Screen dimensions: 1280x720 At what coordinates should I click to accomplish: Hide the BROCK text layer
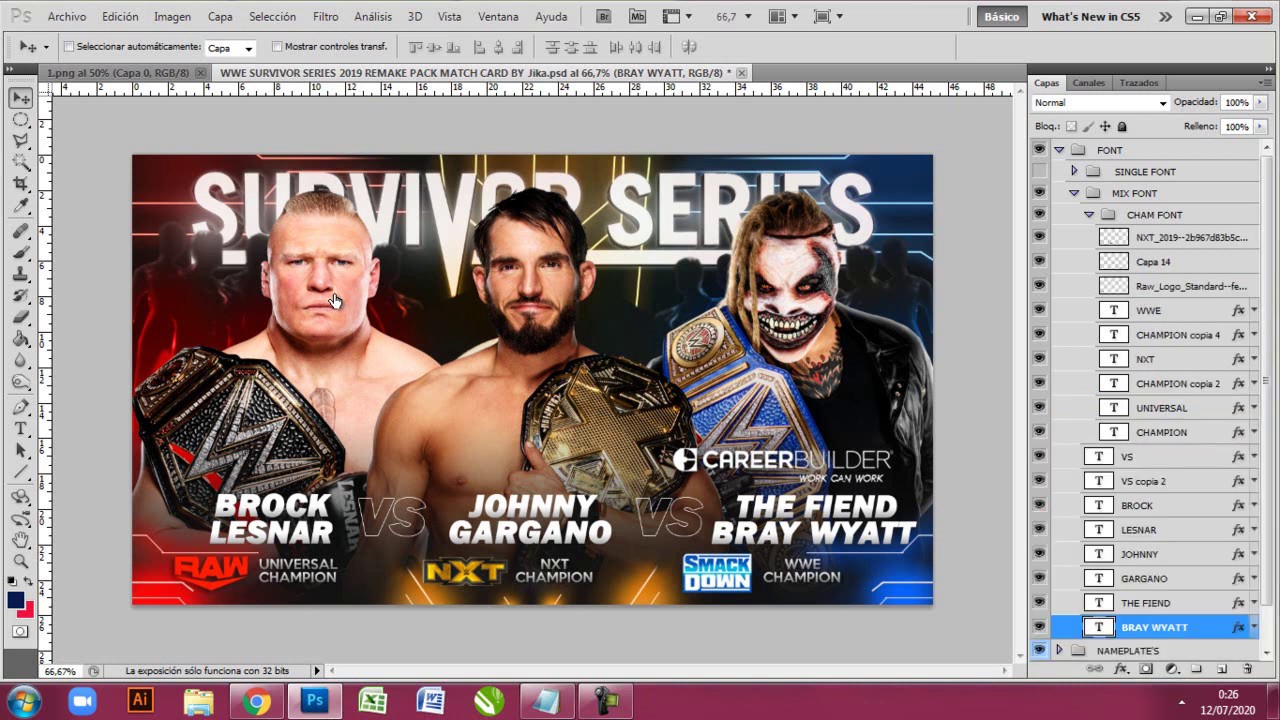[1039, 505]
